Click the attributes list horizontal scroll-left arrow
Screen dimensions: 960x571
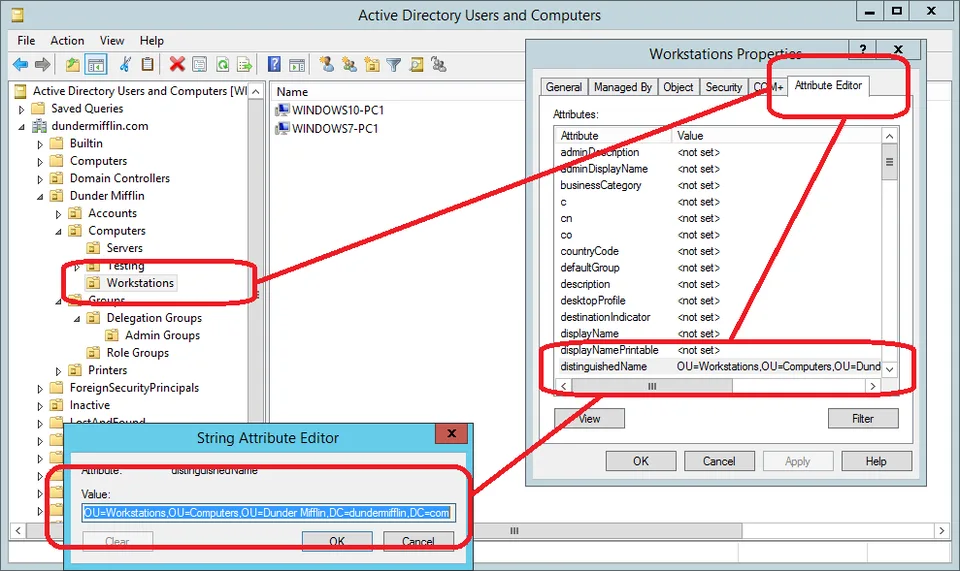pyautogui.click(x=563, y=386)
